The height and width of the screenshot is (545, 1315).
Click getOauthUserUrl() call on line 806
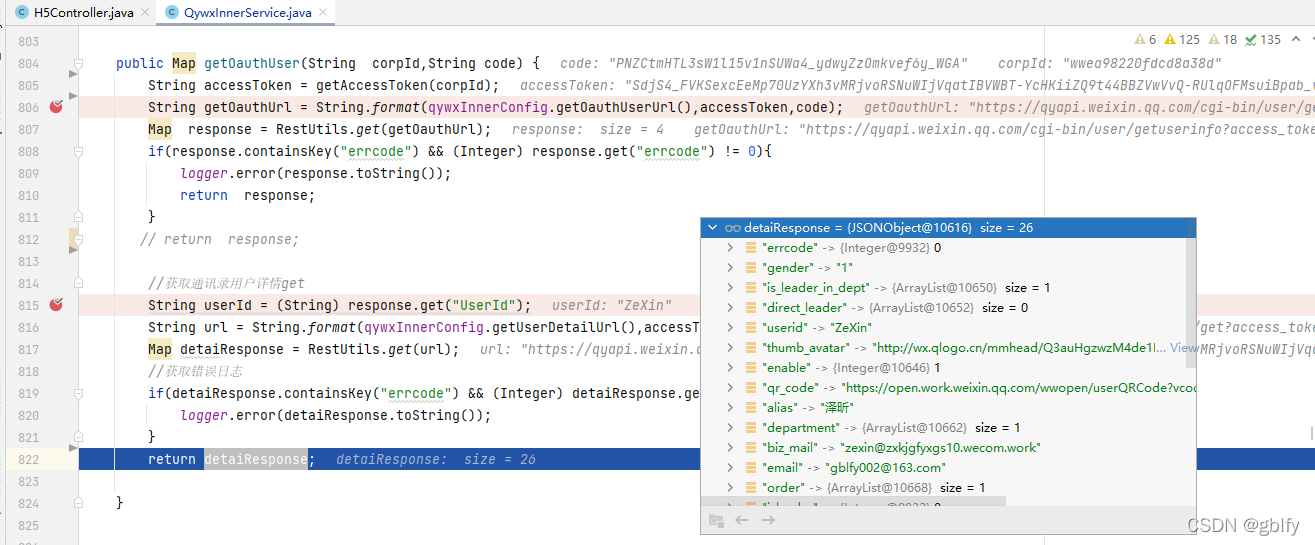(541, 107)
